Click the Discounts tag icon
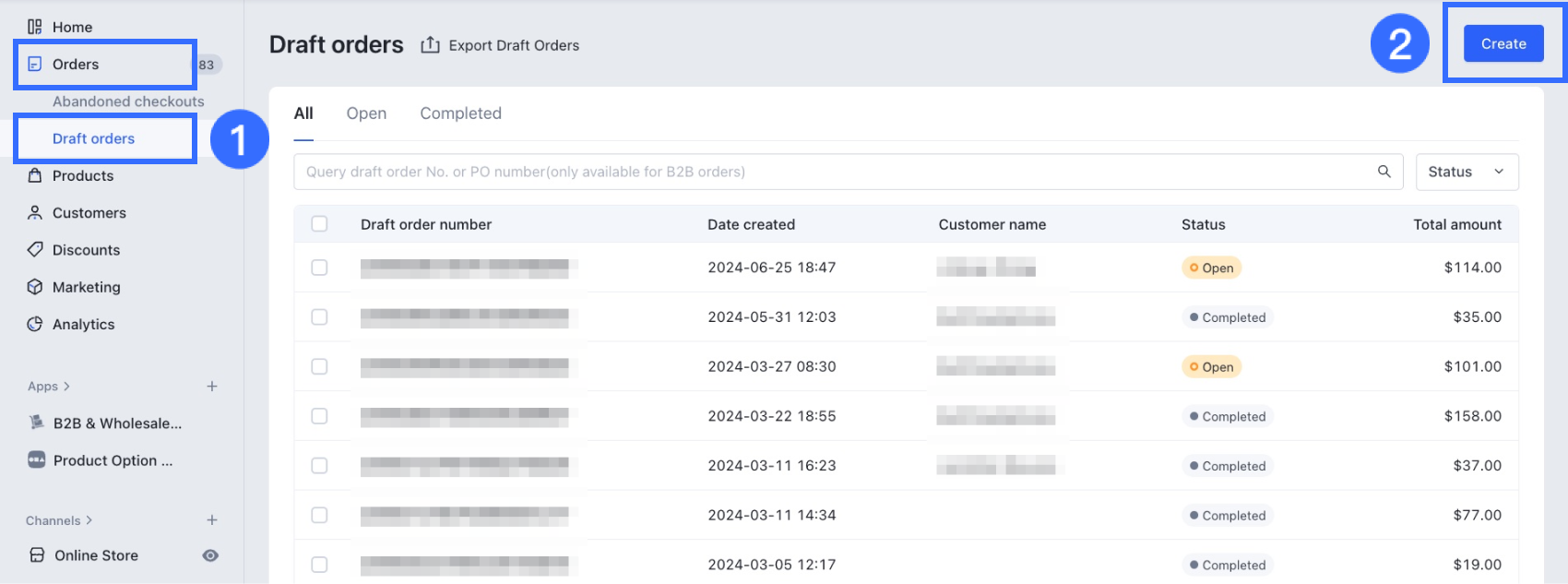The height and width of the screenshot is (584, 1568). (35, 250)
